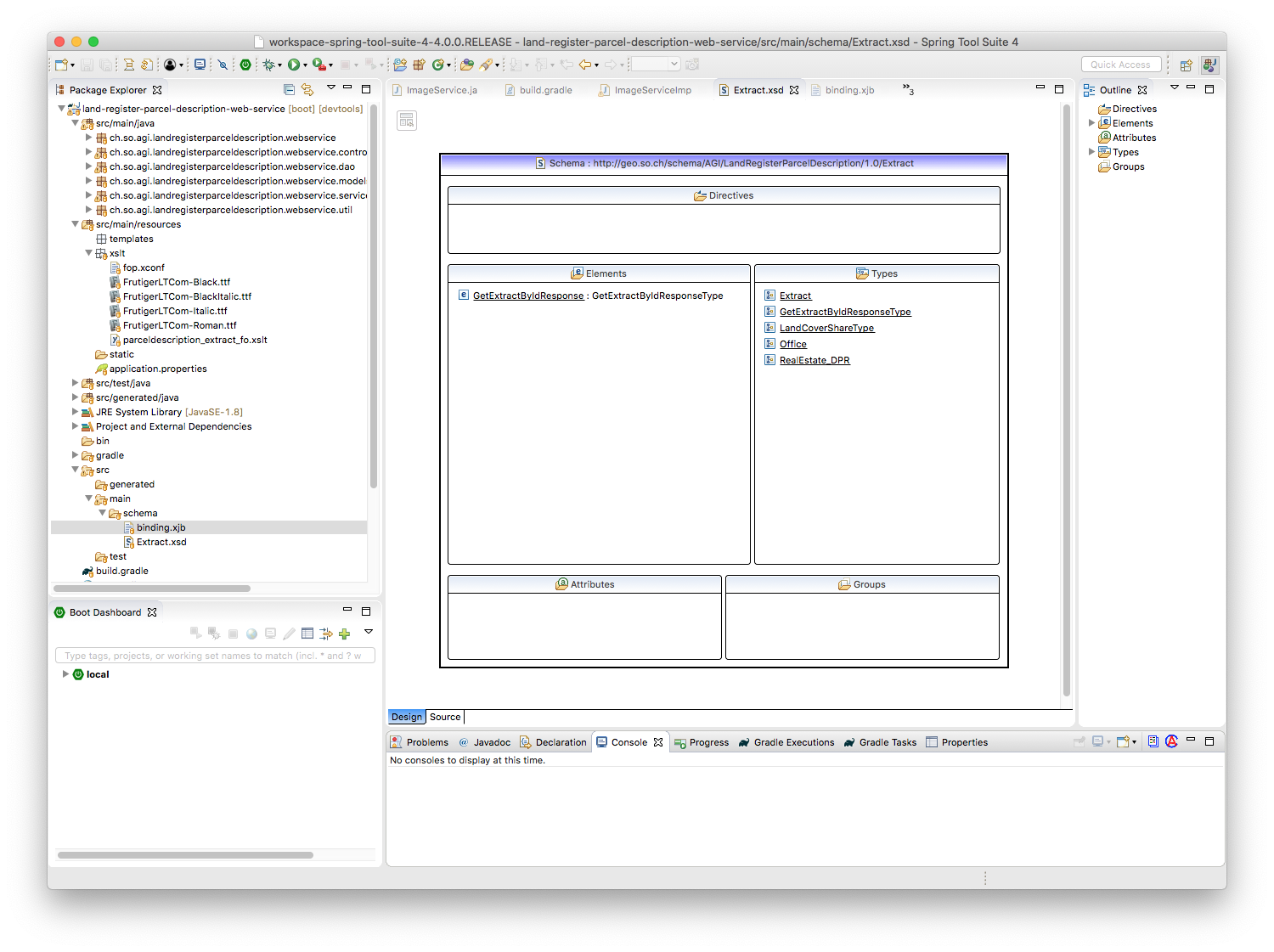Switch to the Design tab of the editor
This screenshot has height=952, width=1274.
[407, 717]
